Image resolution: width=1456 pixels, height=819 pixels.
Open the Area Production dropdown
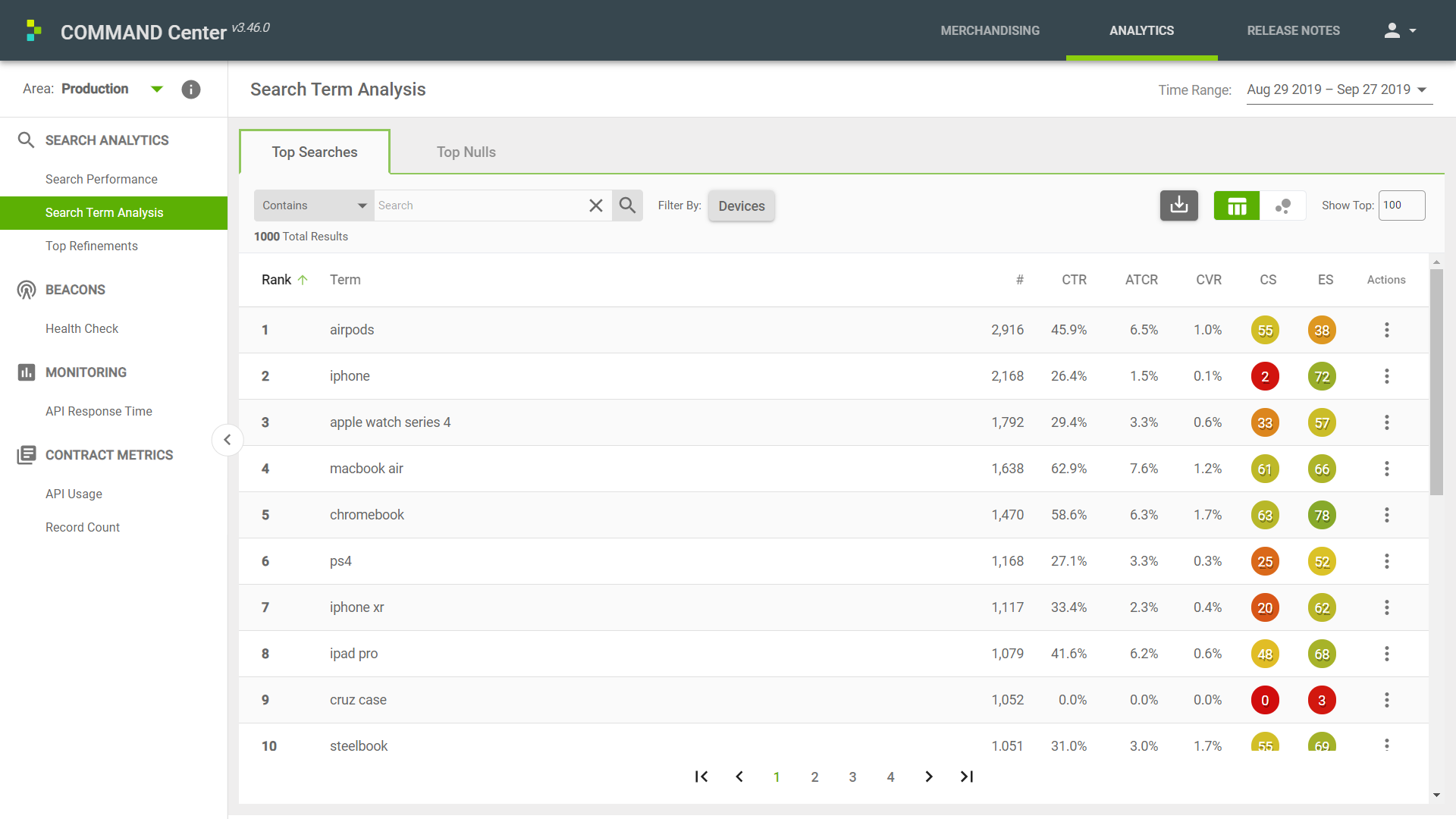click(157, 89)
